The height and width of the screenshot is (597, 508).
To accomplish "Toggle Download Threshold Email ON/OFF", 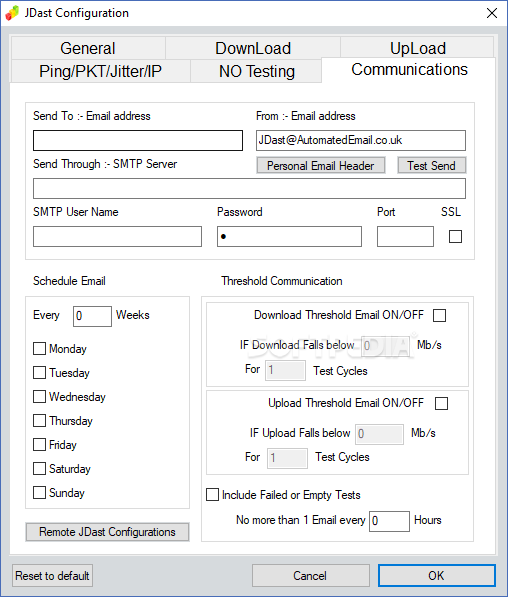I will [x=439, y=315].
